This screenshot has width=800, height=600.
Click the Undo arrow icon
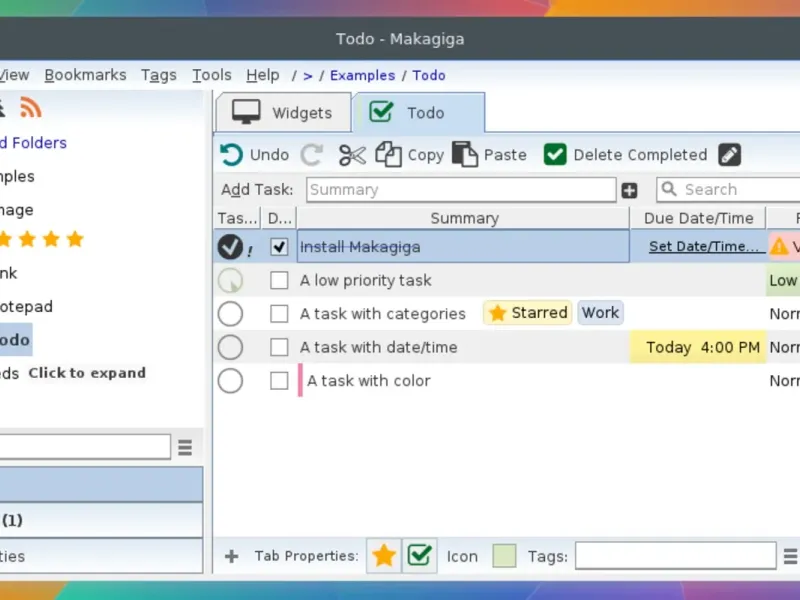[231, 155]
